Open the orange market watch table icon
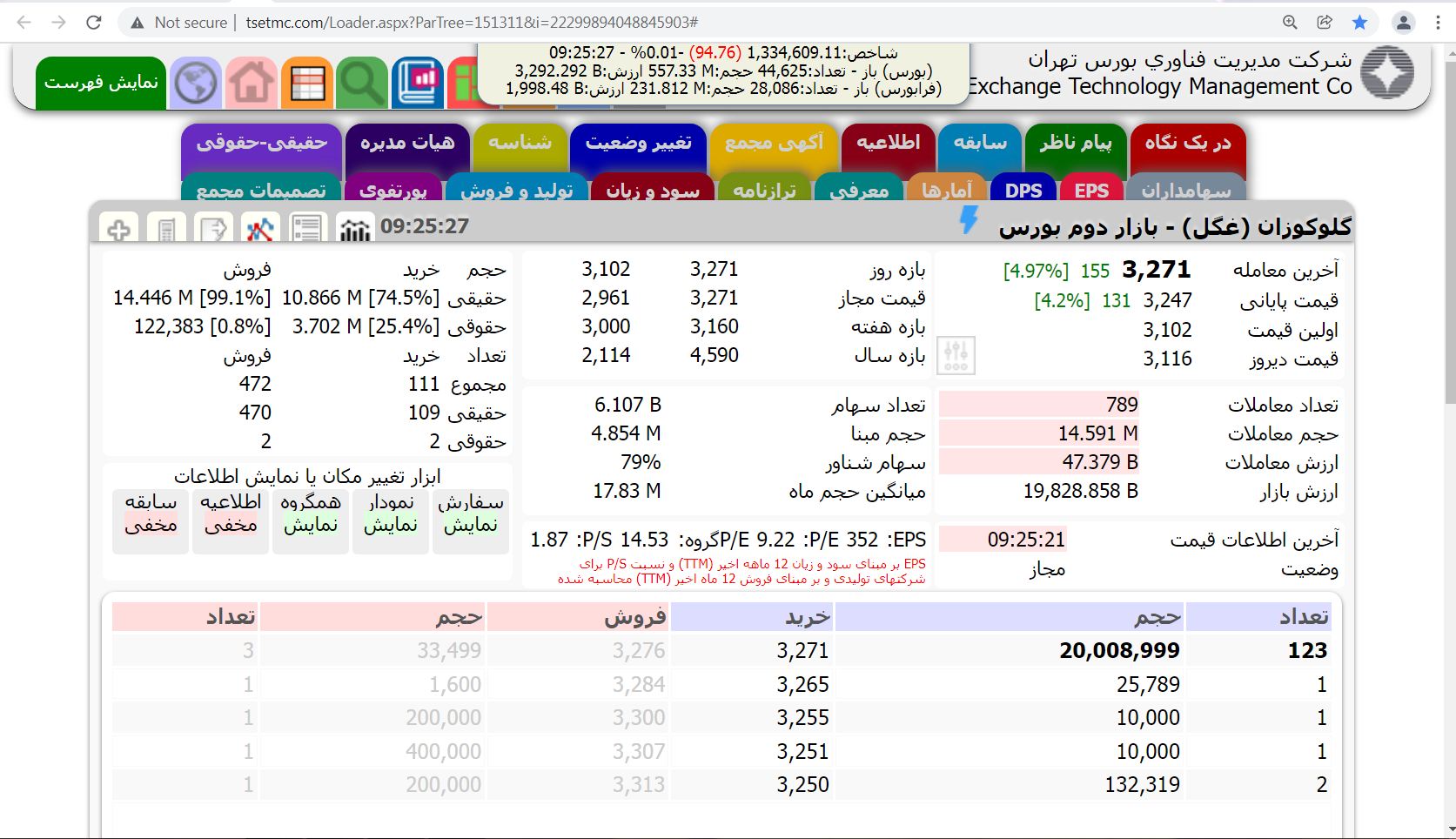This screenshot has height=839, width=1456. click(x=306, y=83)
